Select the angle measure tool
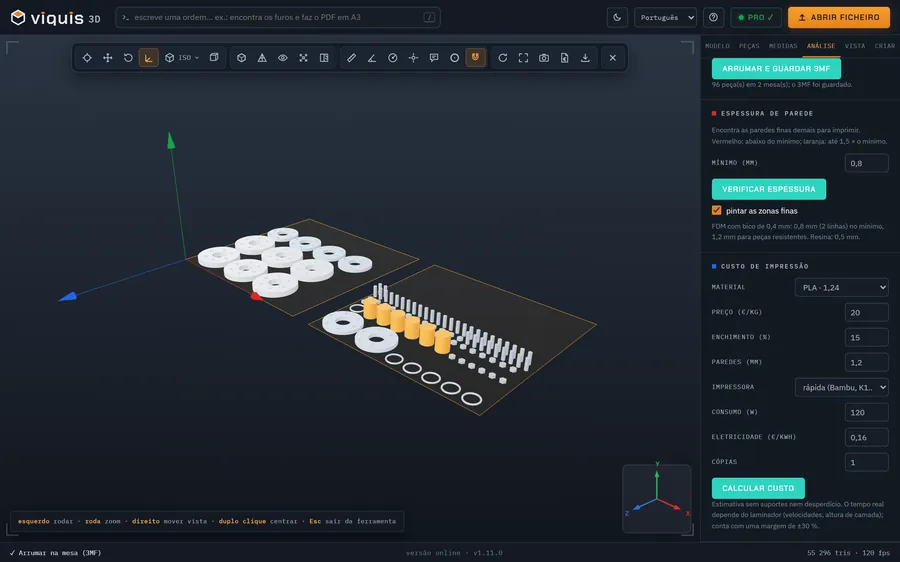The height and width of the screenshot is (562, 900). tap(372, 57)
